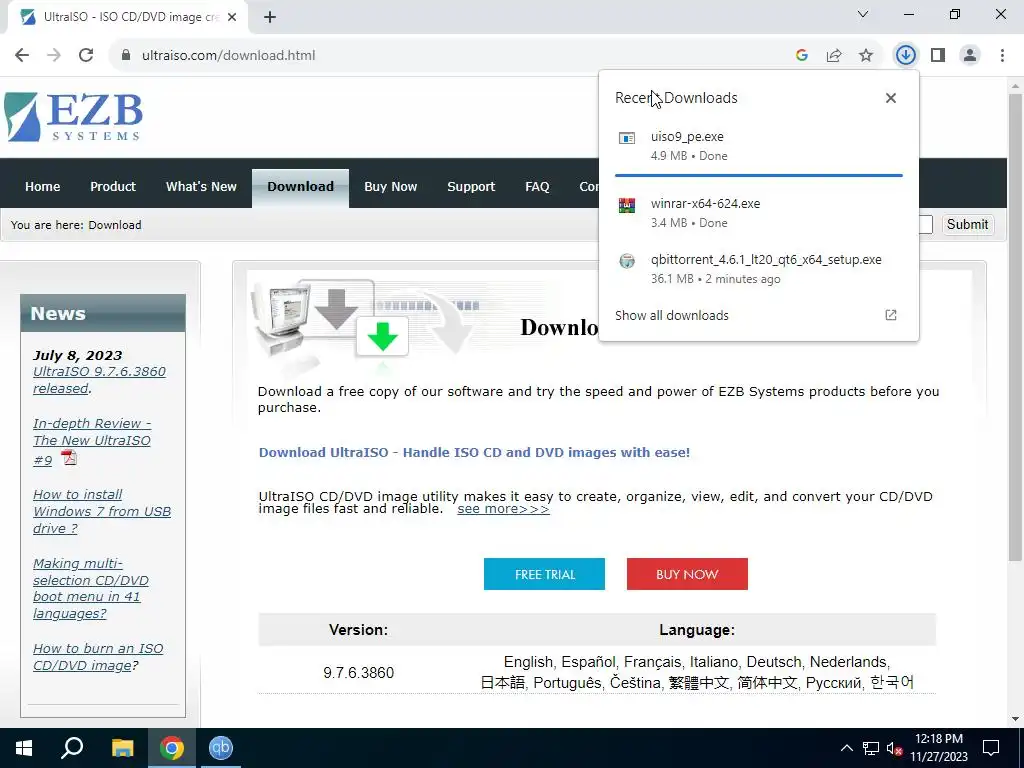Screen dimensions: 1024x768
Task: Open 'In-depth Review - The New UltraISO #9' link
Action: pyautogui.click(x=92, y=441)
